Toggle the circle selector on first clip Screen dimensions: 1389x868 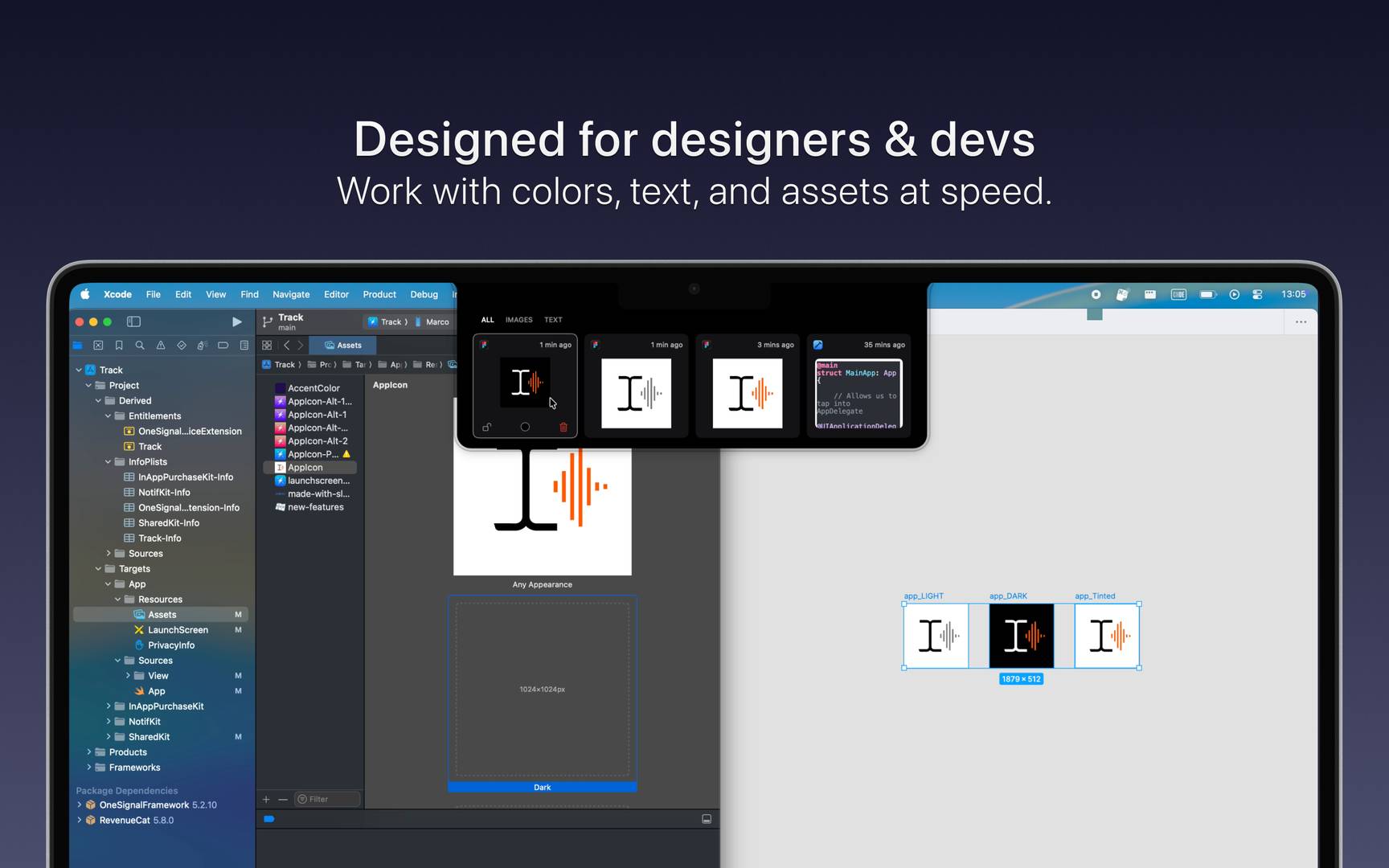[525, 428]
